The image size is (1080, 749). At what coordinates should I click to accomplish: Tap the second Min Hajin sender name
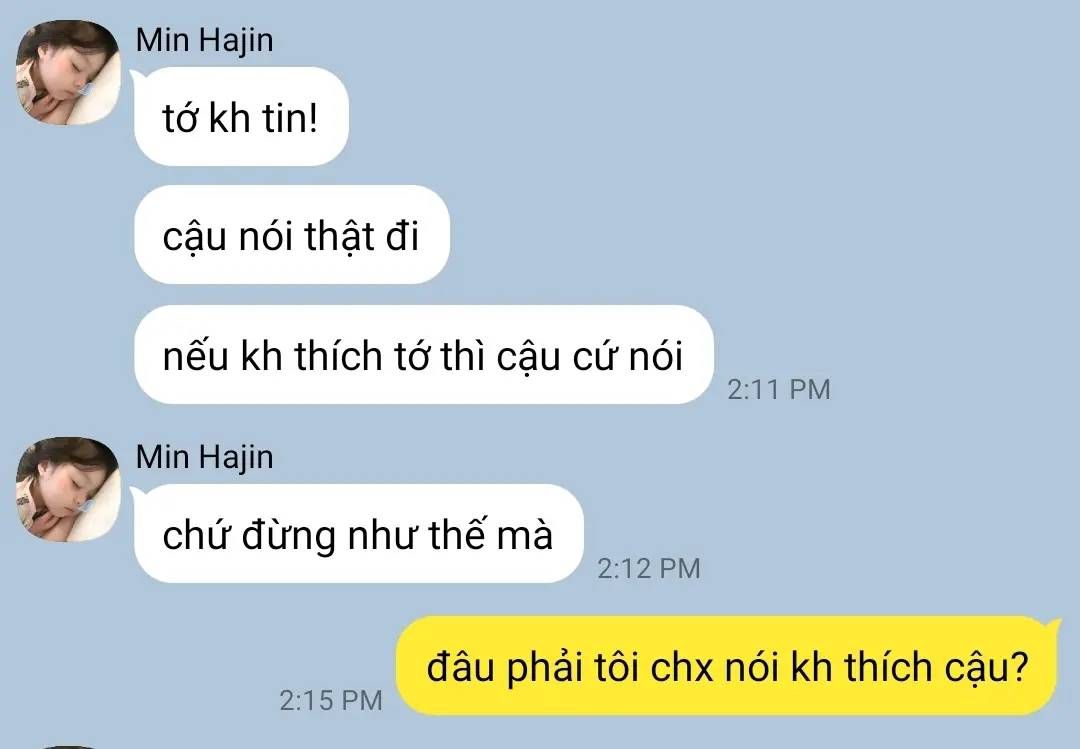pos(205,457)
